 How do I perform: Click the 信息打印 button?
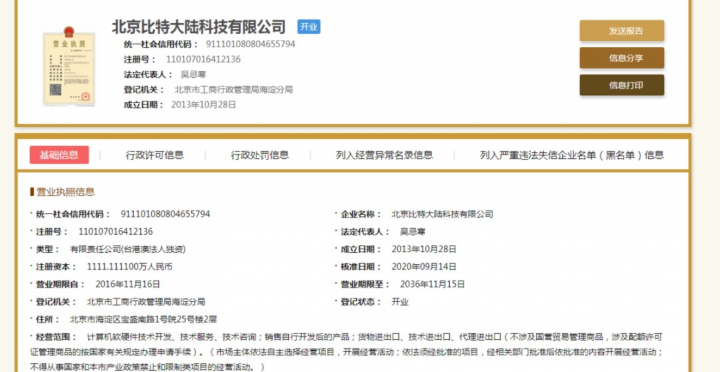[x=622, y=85]
